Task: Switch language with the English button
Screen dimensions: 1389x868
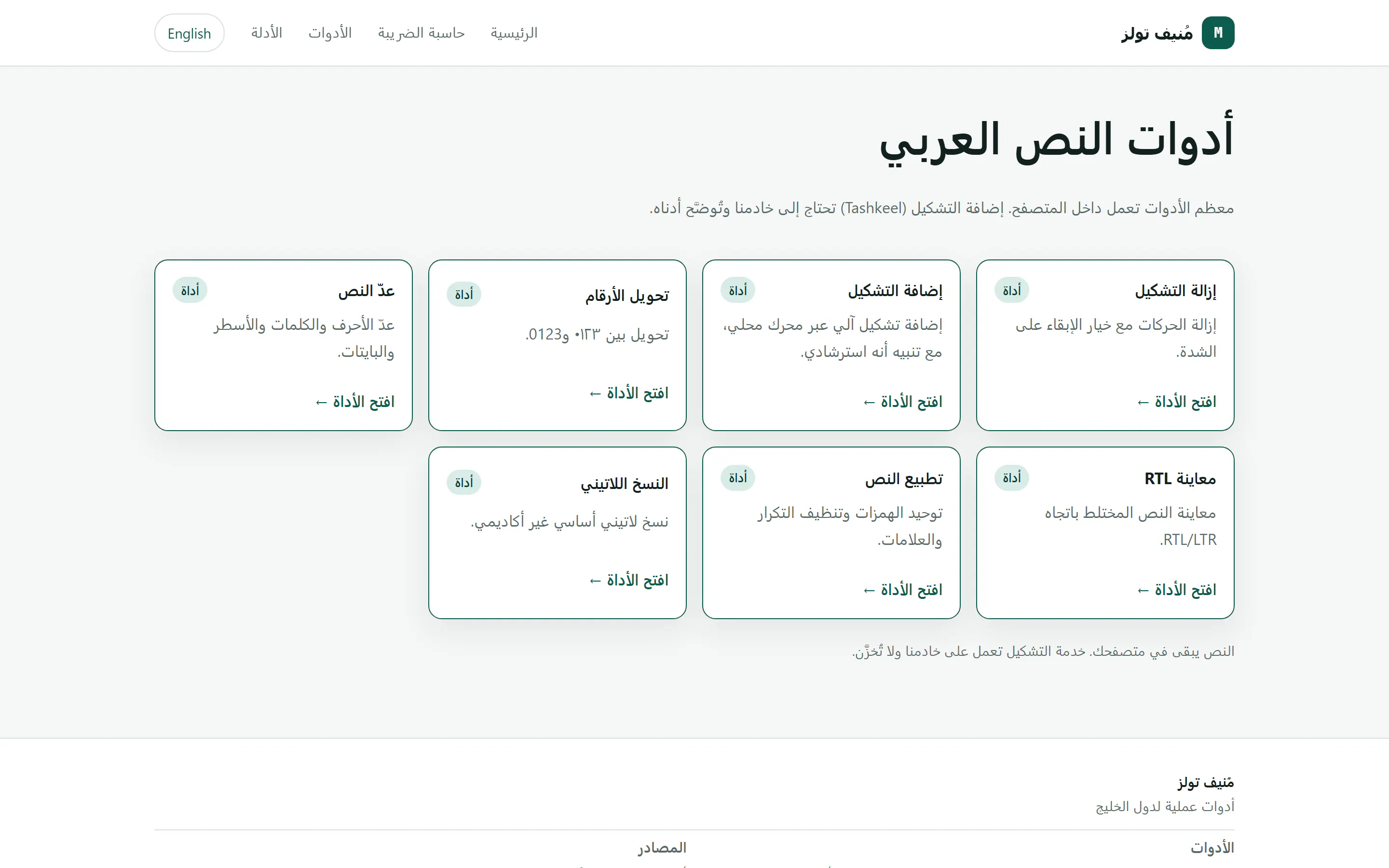Action: click(x=190, y=33)
